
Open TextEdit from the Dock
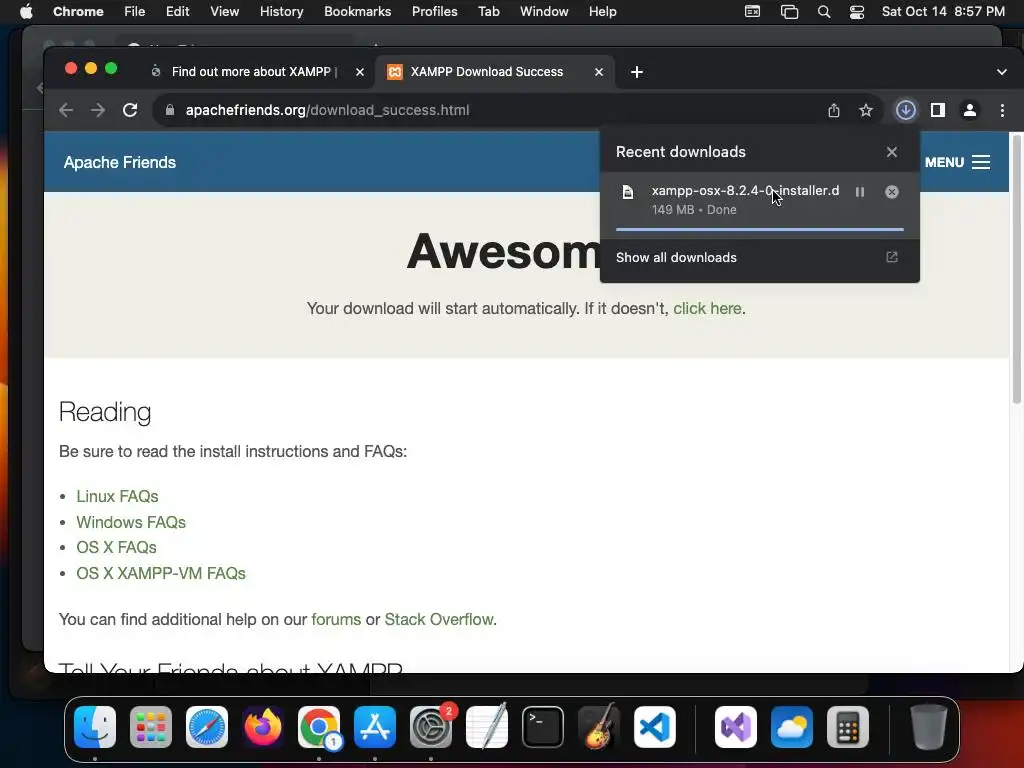487,727
